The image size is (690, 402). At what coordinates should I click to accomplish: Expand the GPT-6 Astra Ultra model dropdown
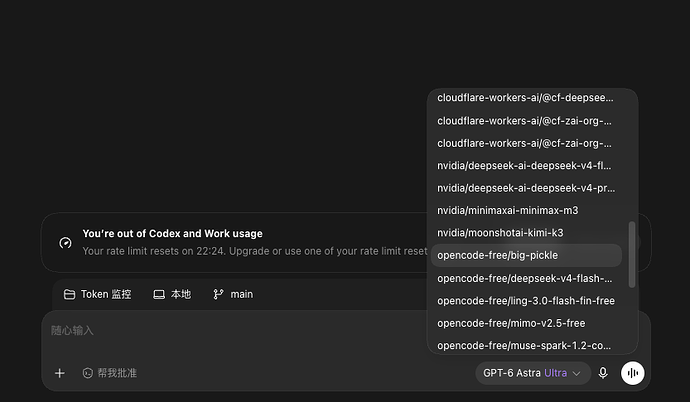tap(532, 373)
